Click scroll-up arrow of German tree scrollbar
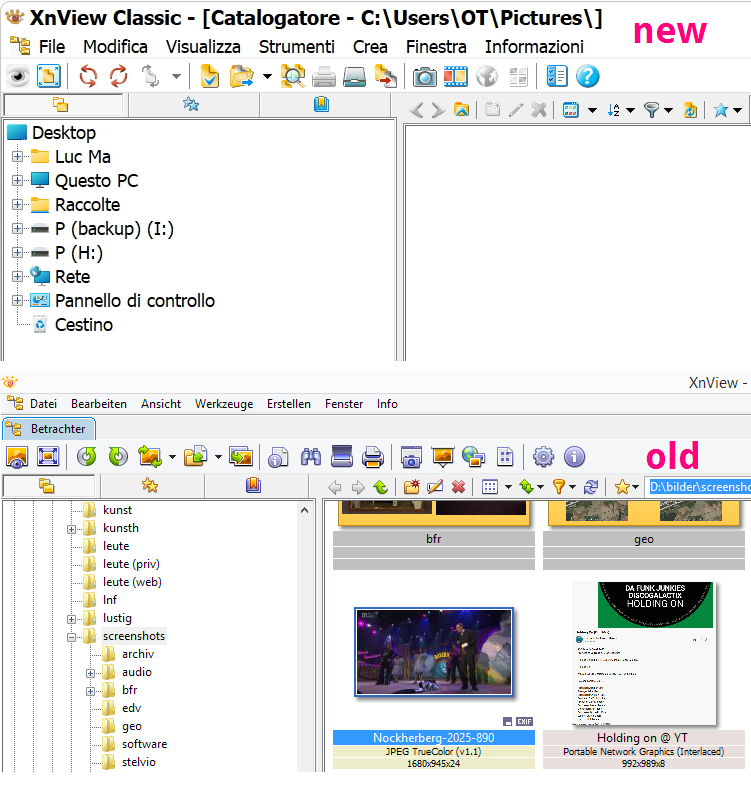Image resolution: width=751 pixels, height=790 pixels. tap(304, 510)
